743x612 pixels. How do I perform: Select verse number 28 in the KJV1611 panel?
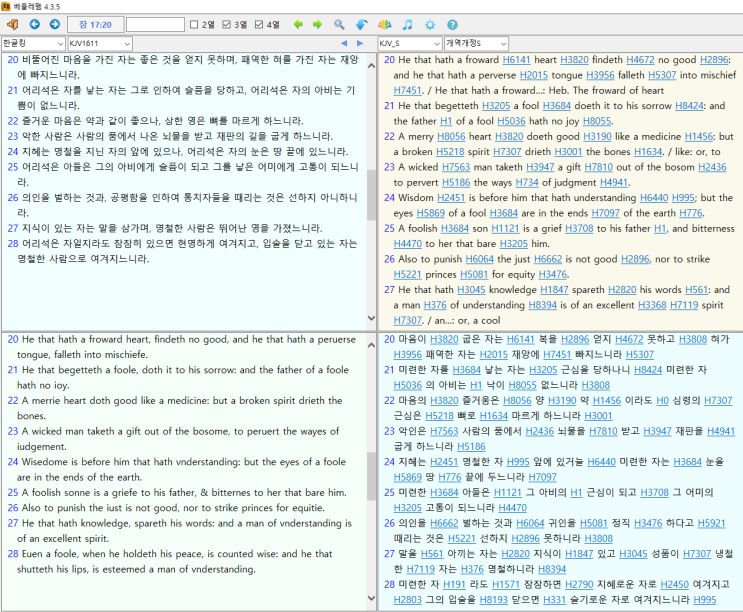coord(13,554)
